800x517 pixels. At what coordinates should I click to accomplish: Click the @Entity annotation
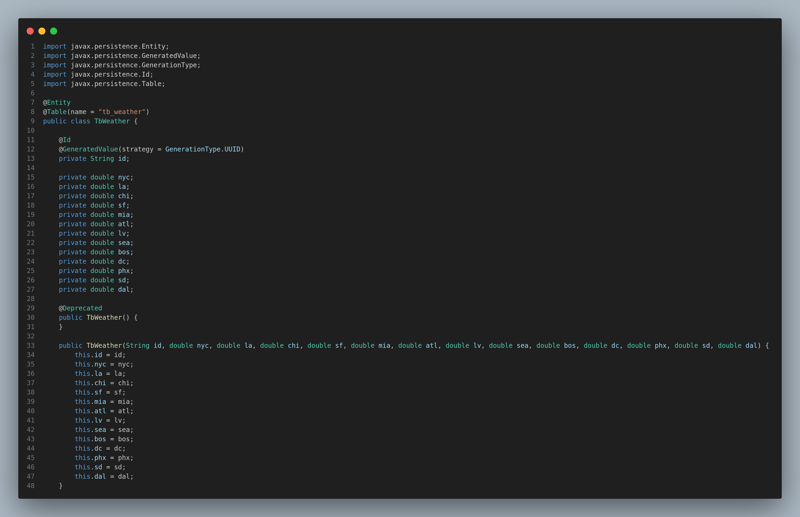(x=57, y=102)
